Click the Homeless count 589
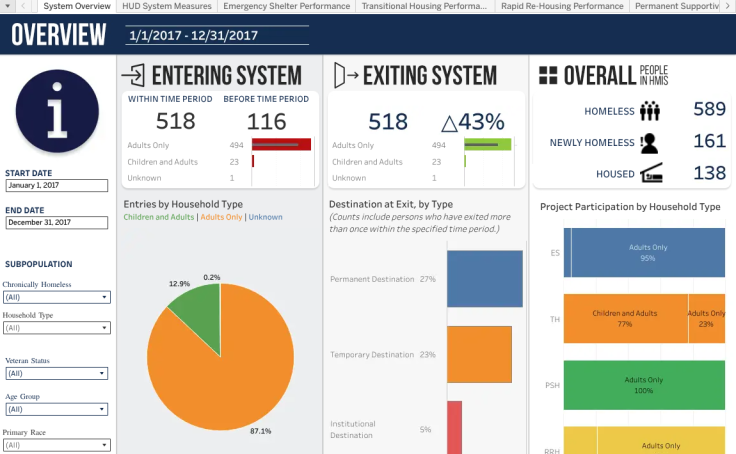The height and width of the screenshot is (454, 736). (710, 109)
